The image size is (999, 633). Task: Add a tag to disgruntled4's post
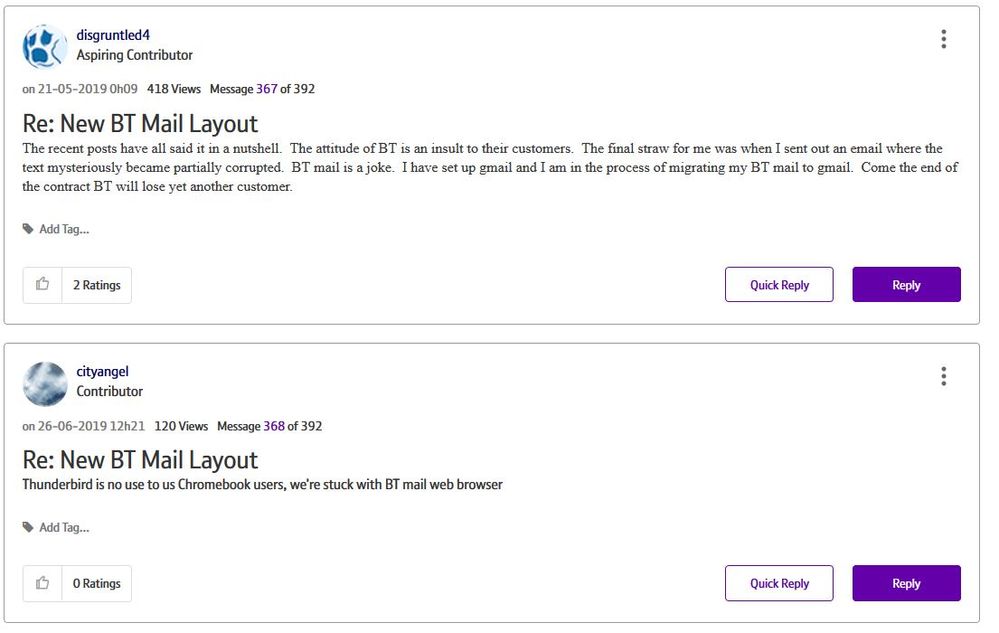(x=64, y=229)
